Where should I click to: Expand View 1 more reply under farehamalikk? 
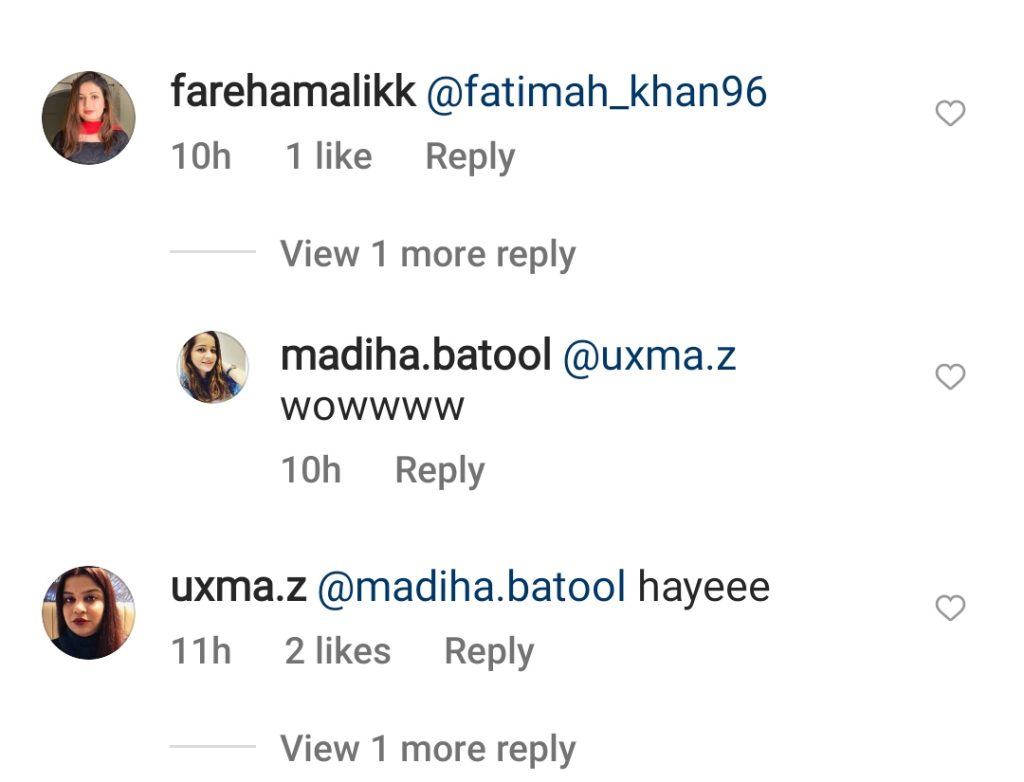click(x=428, y=254)
